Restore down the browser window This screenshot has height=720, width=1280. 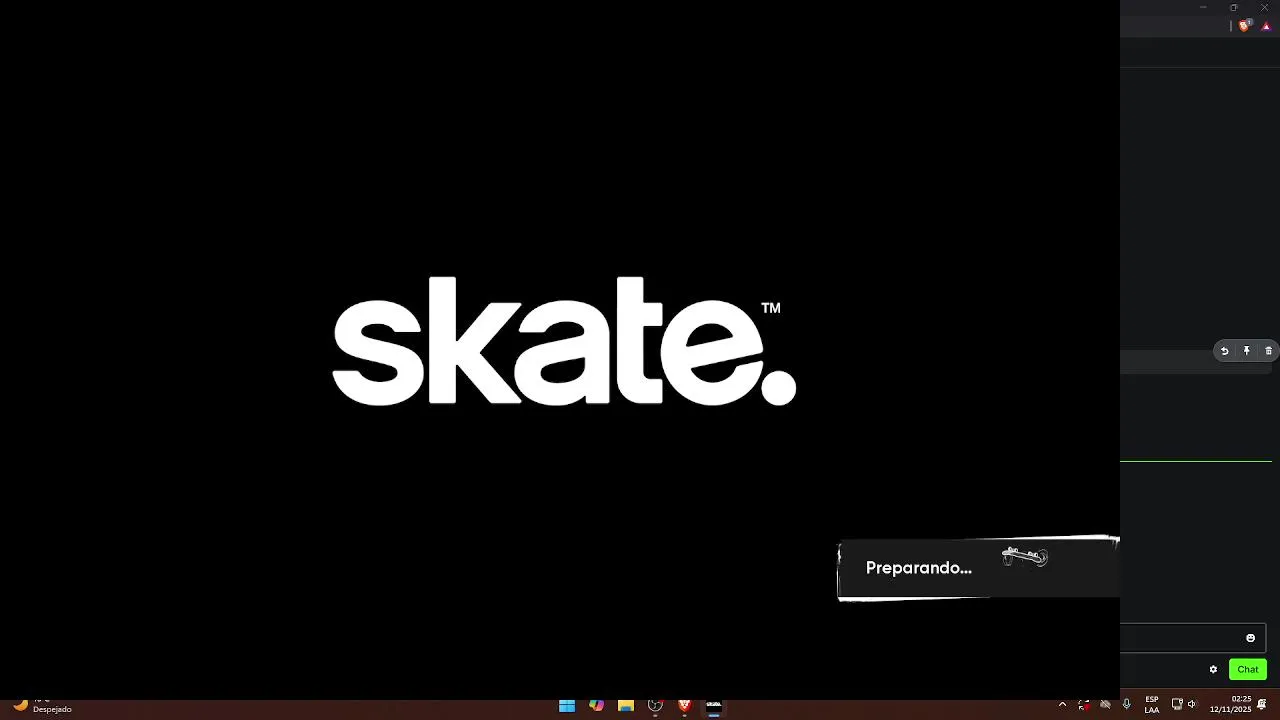point(1233,7)
